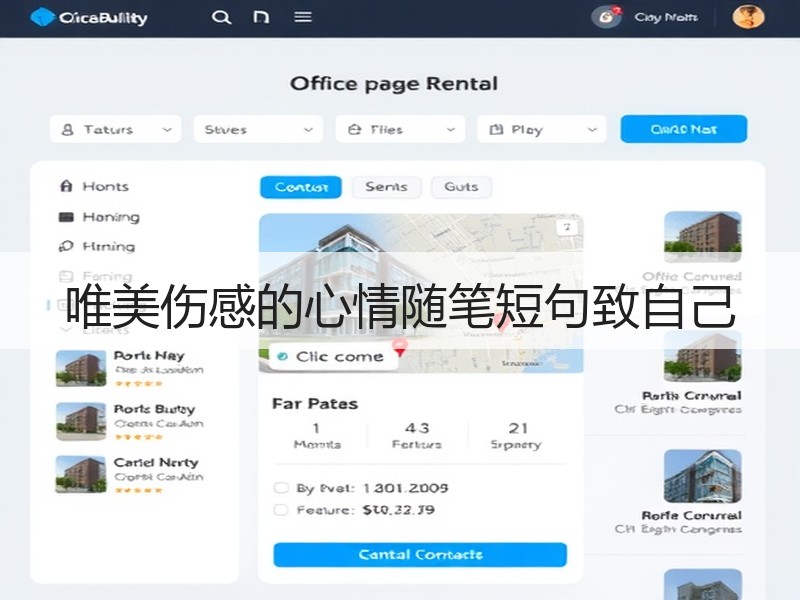Screen dimensions: 800x600
Task: Click the 43 Ferturs stat
Action: (417, 436)
